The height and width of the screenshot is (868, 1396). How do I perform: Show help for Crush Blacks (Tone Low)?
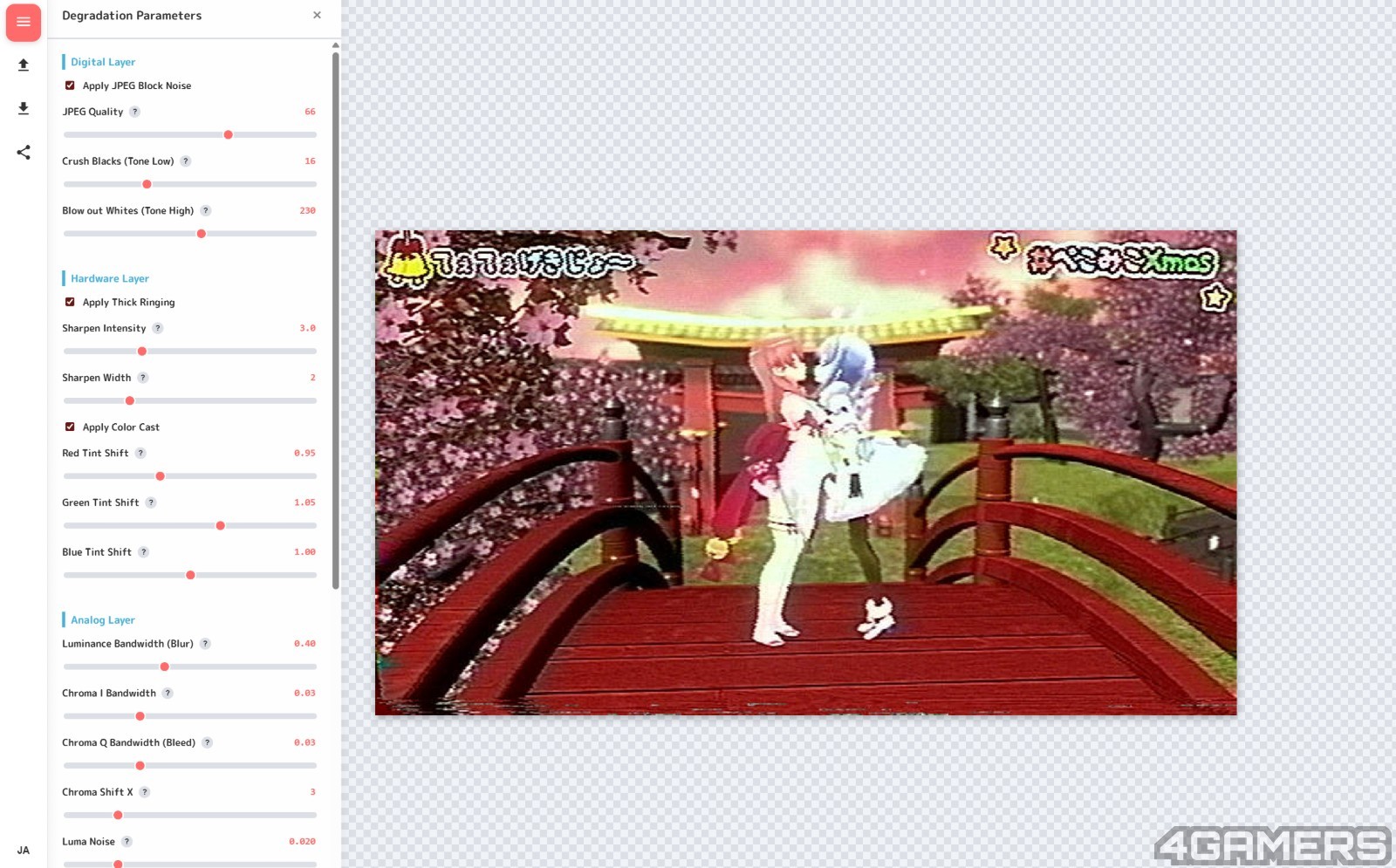tap(186, 161)
